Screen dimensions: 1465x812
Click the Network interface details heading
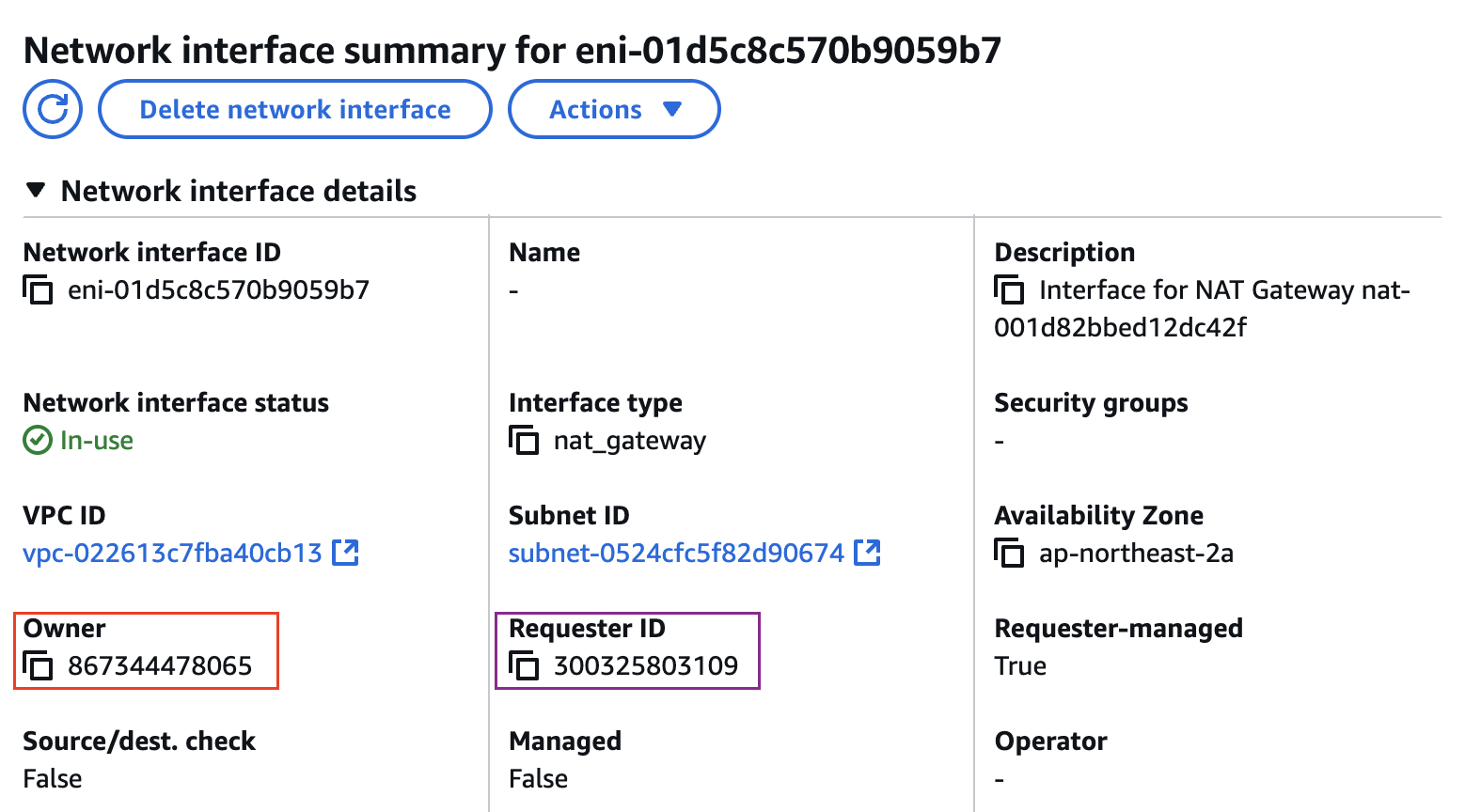(238, 191)
